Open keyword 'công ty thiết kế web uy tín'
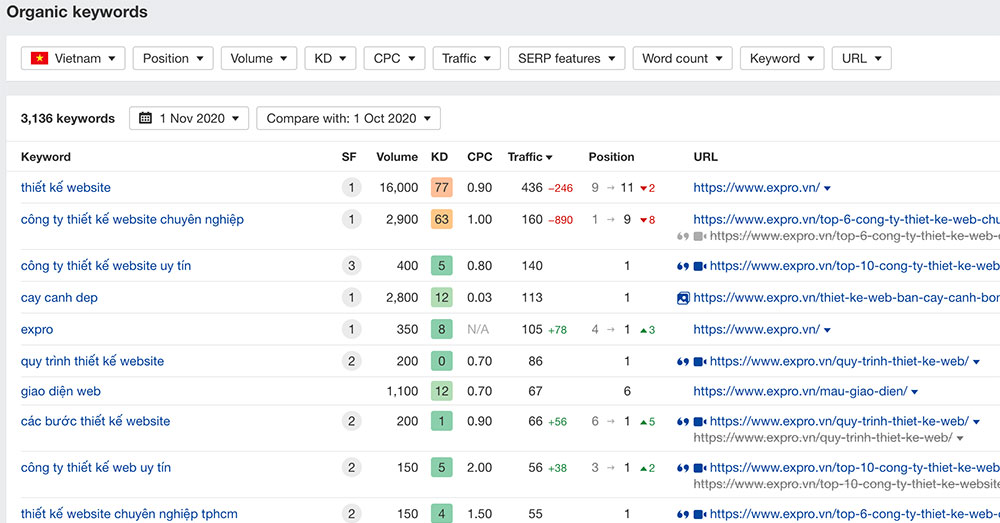1000x523 pixels. click(96, 468)
